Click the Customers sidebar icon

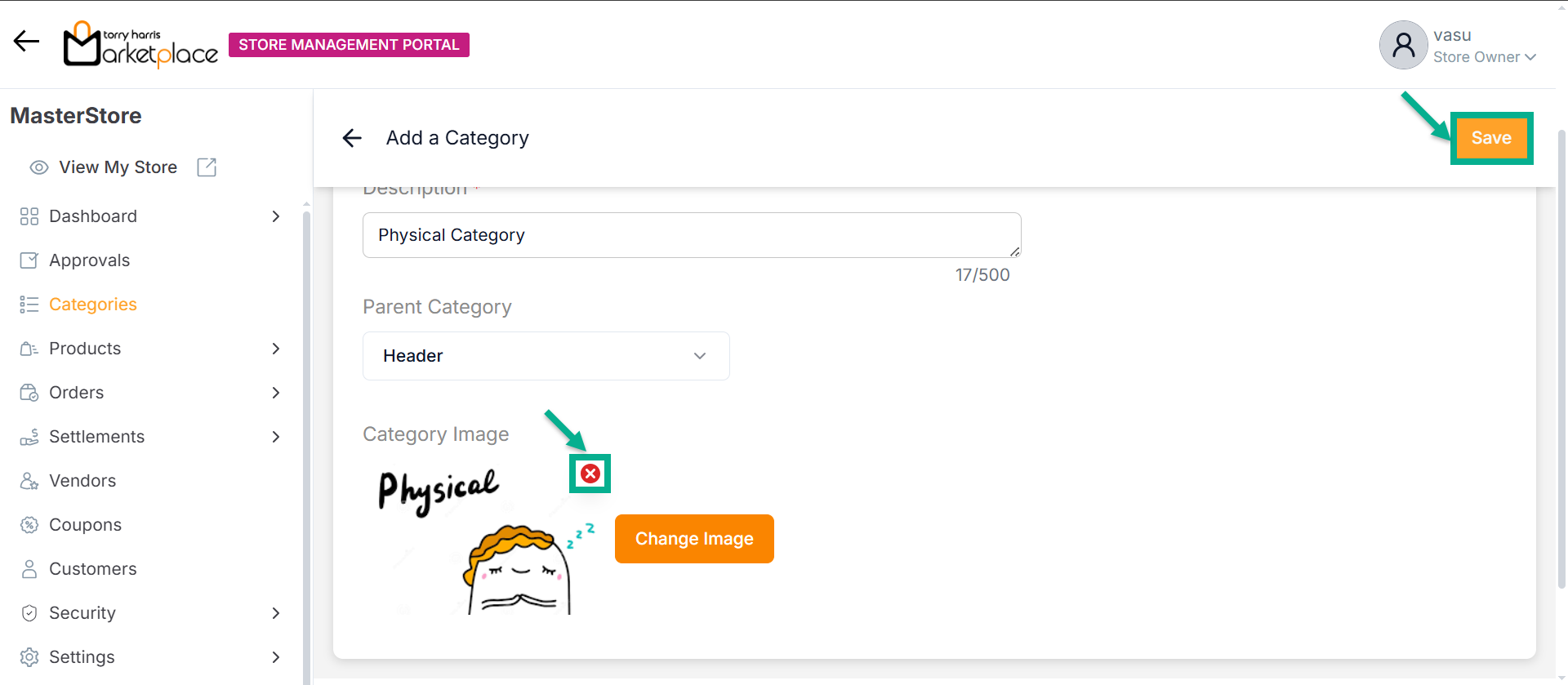tap(29, 569)
